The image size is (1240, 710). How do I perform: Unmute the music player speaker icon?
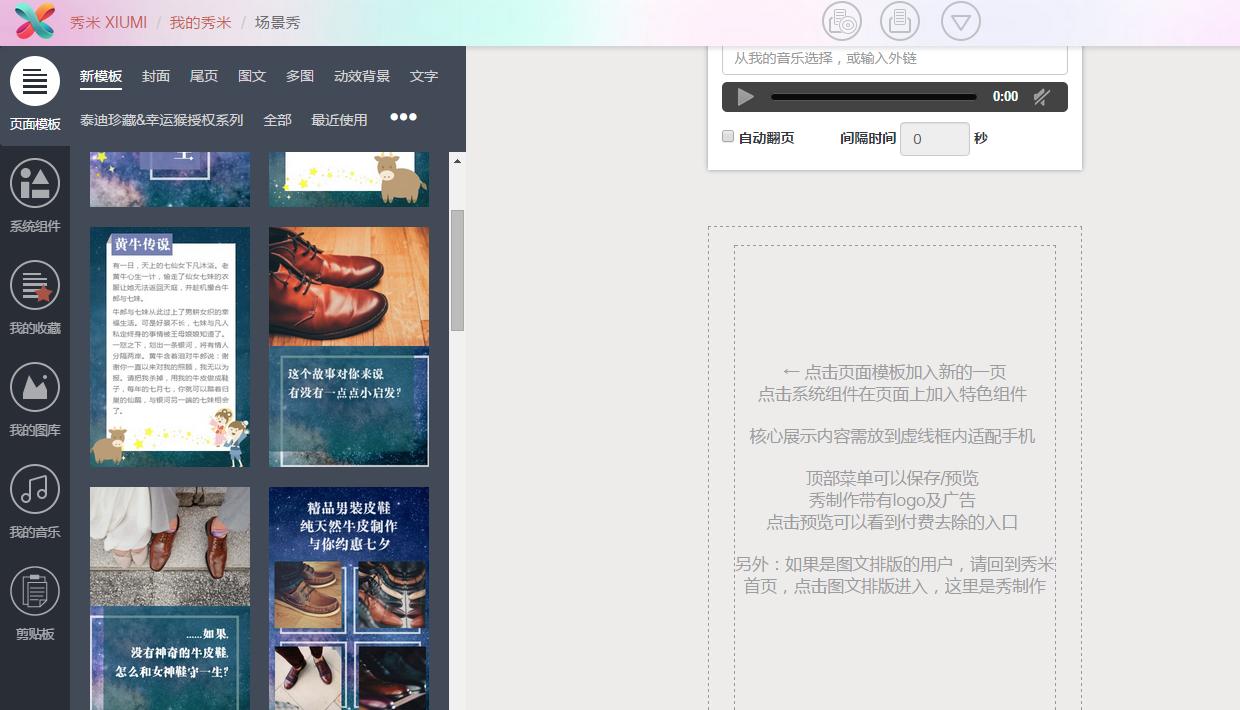(x=1041, y=97)
